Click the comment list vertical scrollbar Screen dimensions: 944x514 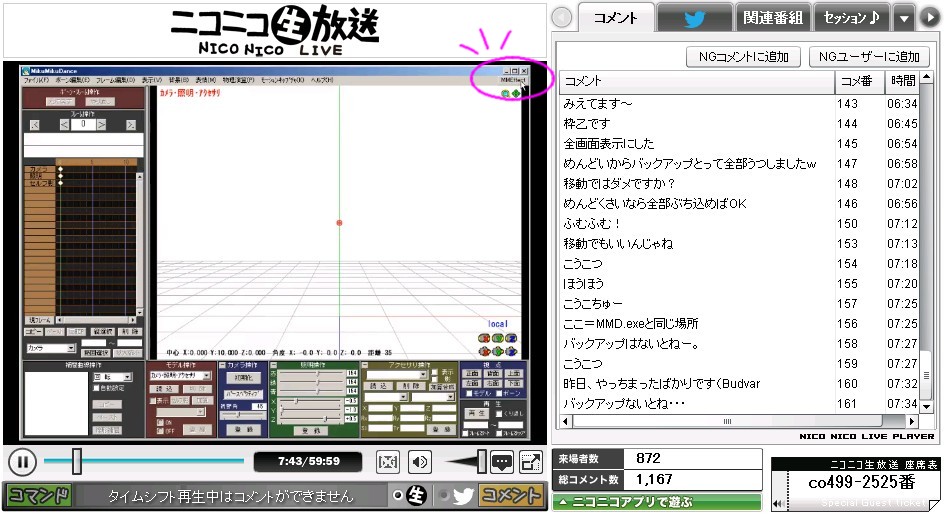pyautogui.click(x=927, y=243)
